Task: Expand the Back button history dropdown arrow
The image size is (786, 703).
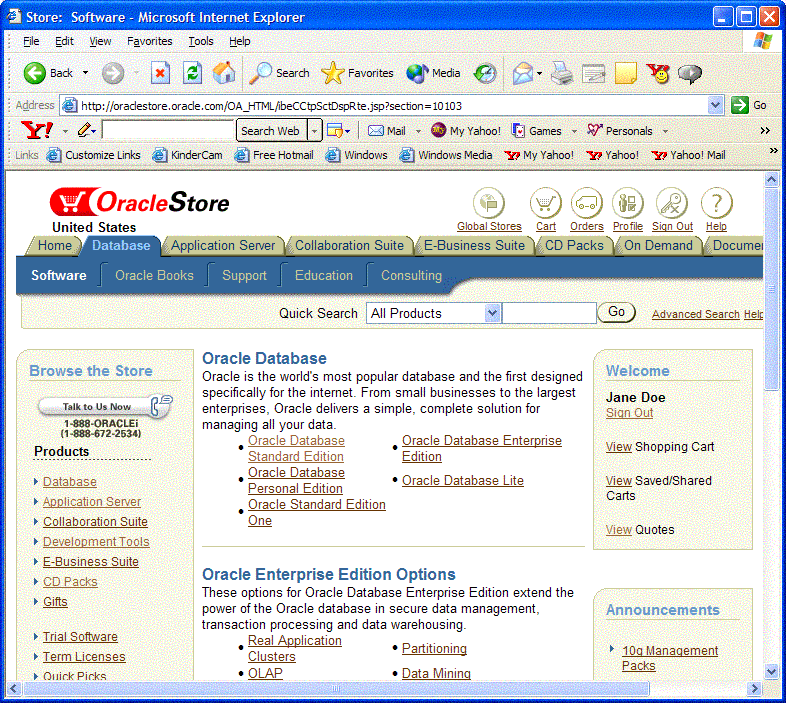Action: 85,73
